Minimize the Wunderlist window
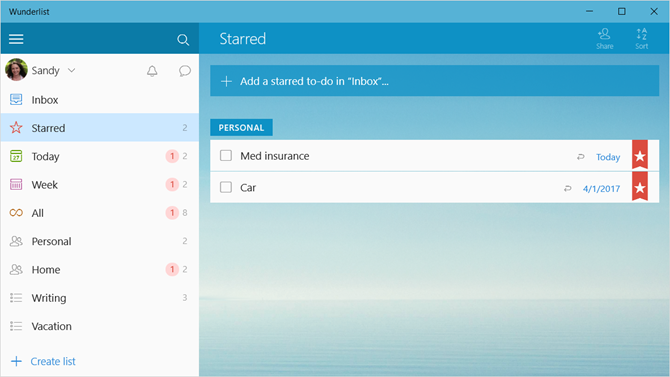 click(x=589, y=12)
